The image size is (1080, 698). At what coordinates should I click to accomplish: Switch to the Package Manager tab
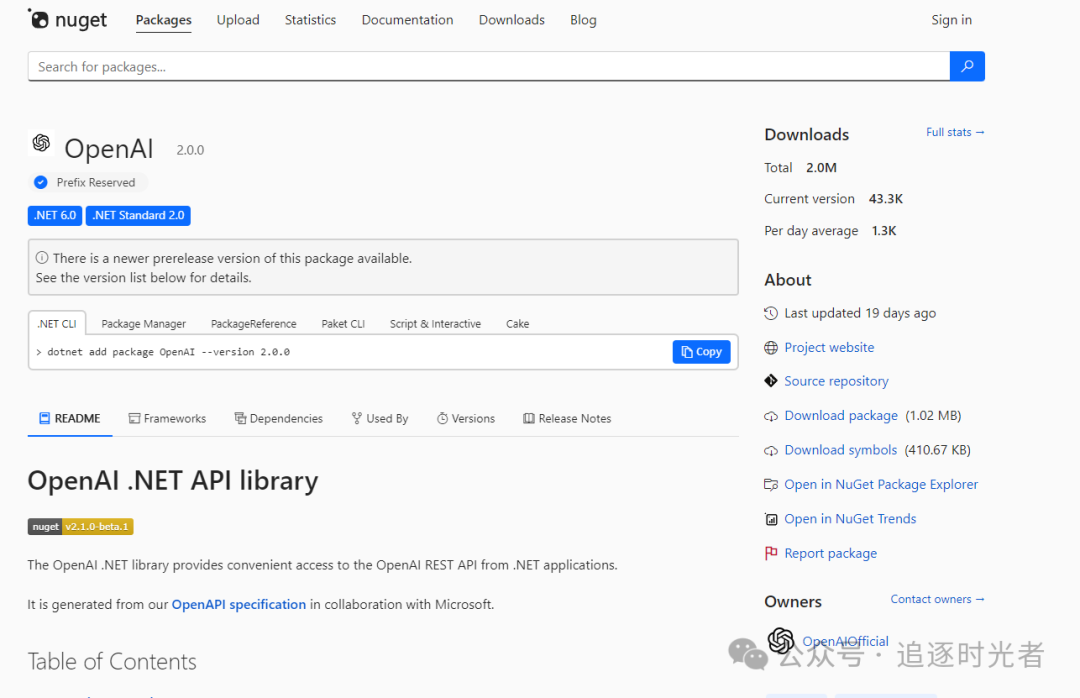click(143, 323)
